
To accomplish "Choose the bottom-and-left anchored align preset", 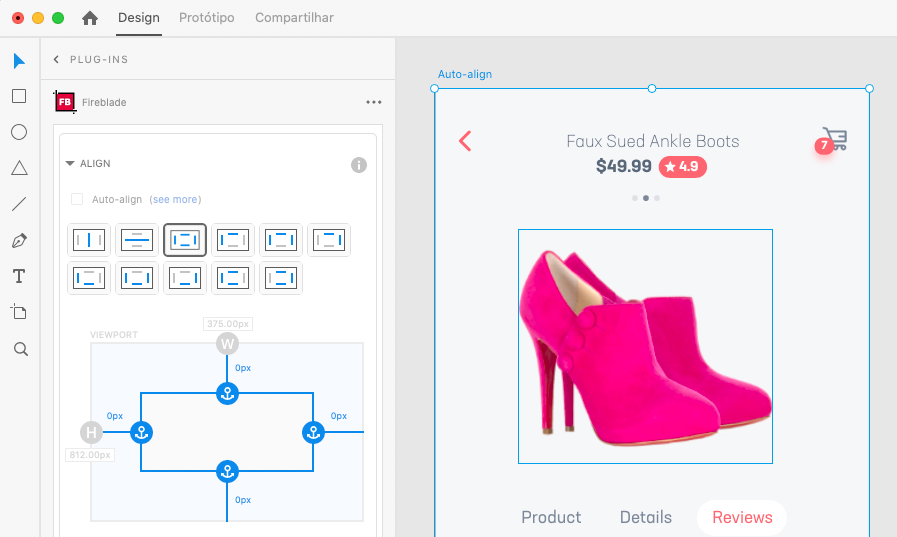I will coord(89,278).
